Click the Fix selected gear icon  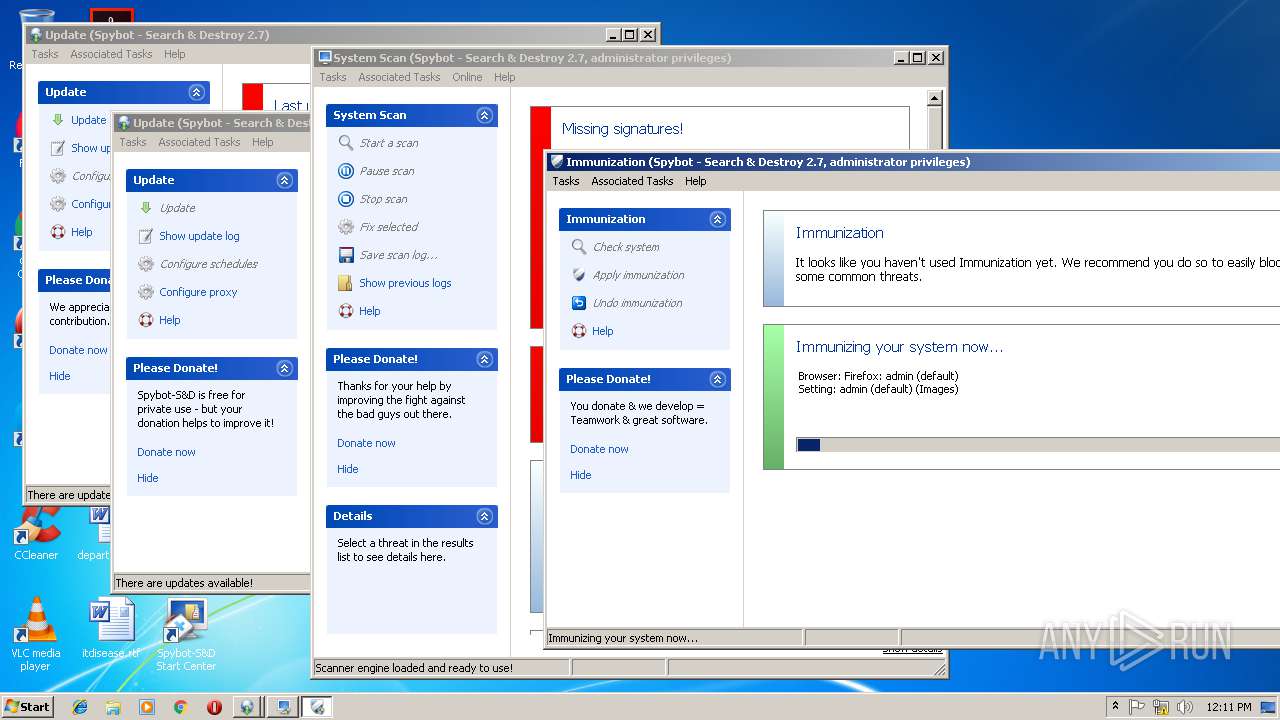click(346, 227)
